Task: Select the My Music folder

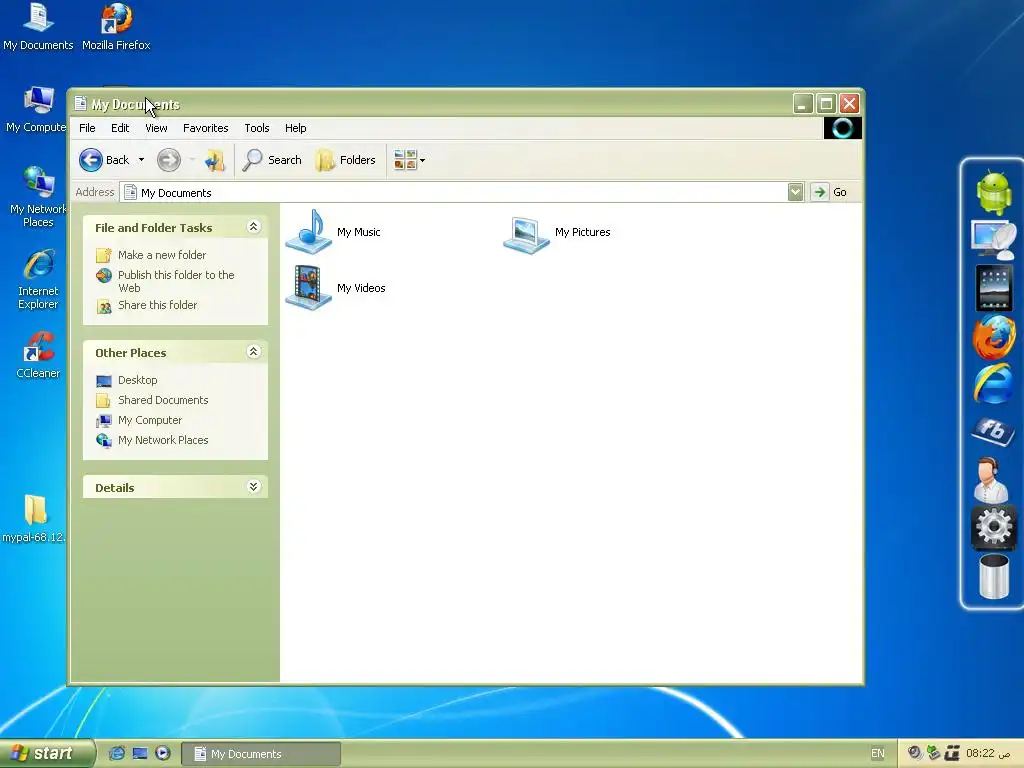Action: pos(333,232)
